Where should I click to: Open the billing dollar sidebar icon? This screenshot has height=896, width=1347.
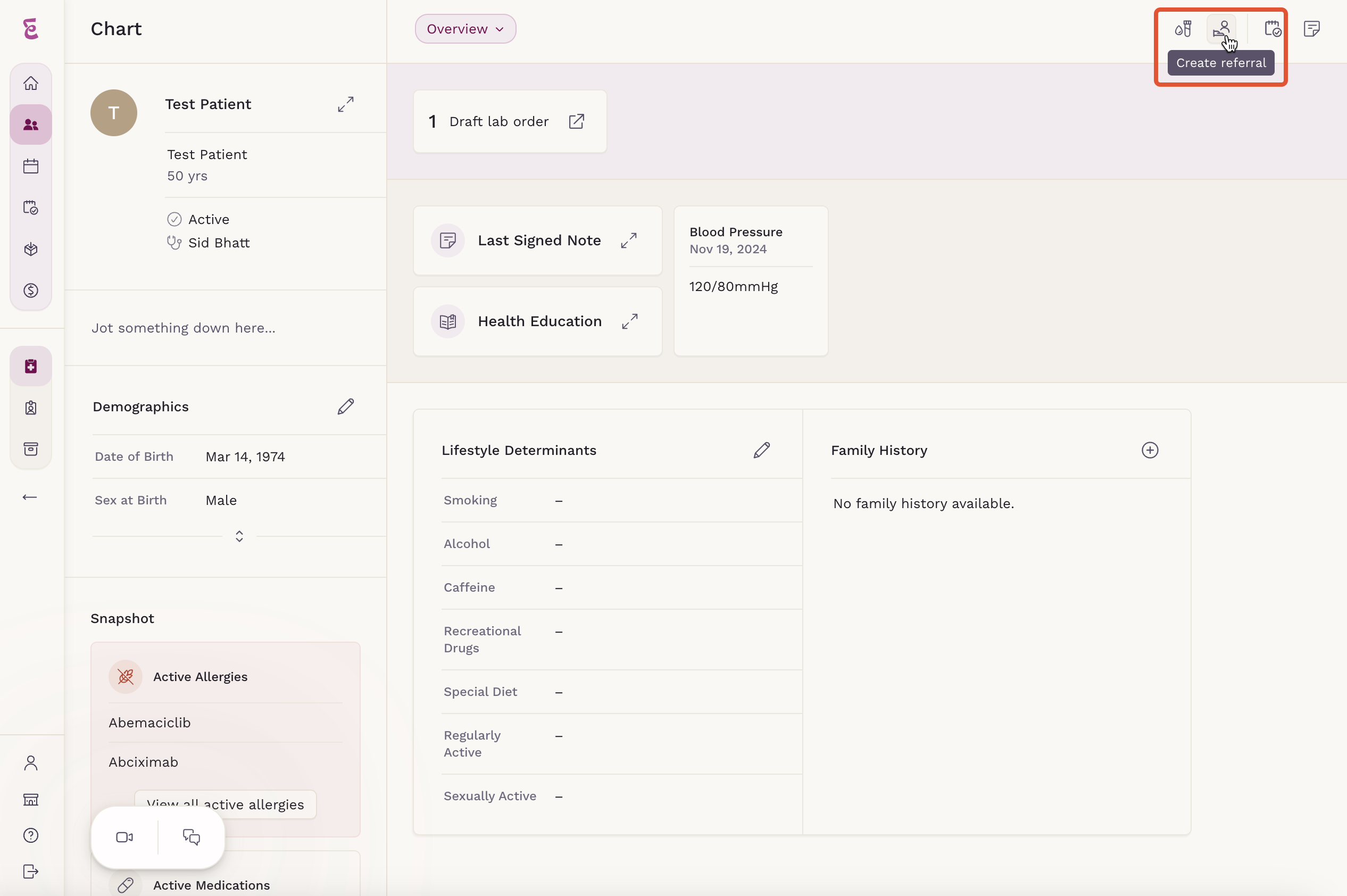[x=31, y=291]
